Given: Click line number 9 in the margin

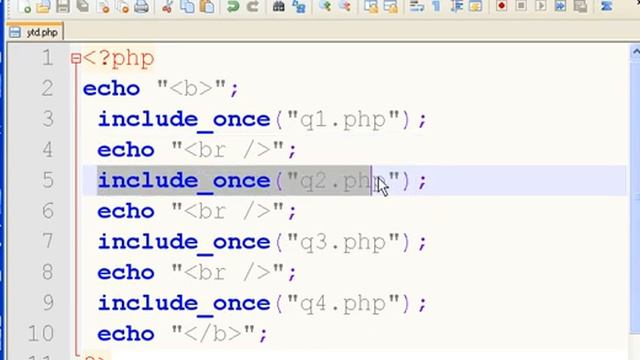Looking at the screenshot, I should (47, 302).
